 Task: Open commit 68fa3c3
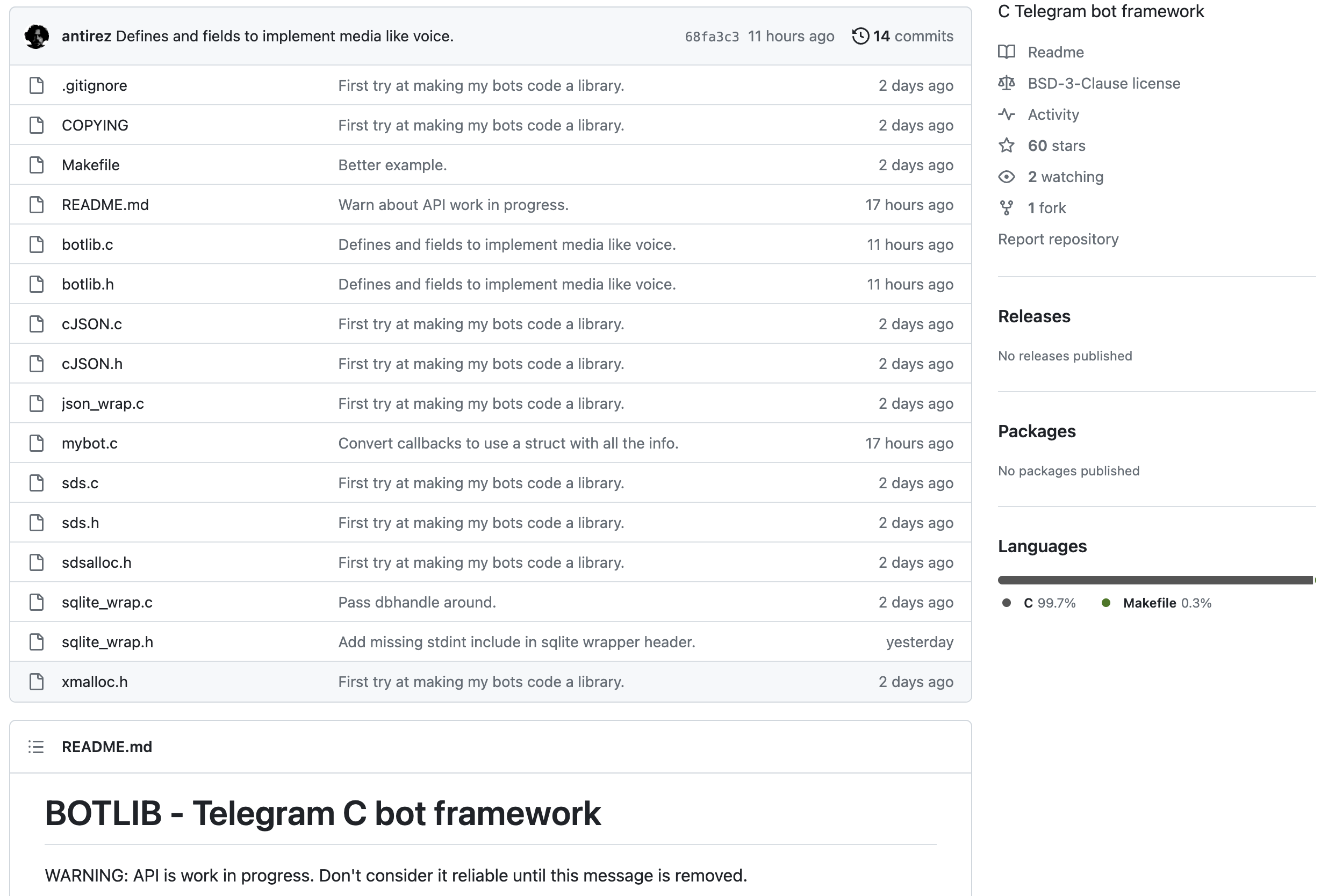712,36
